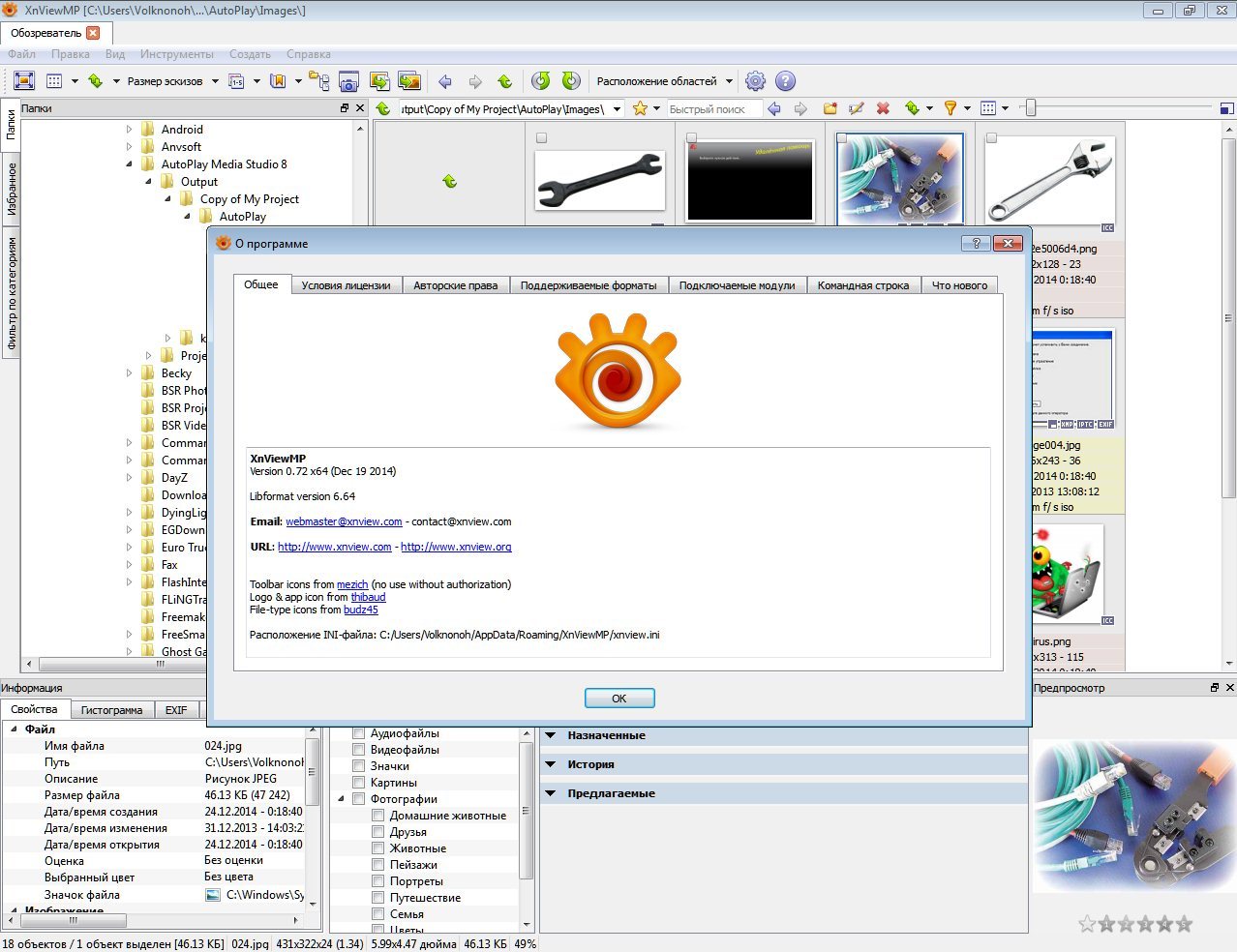The width and height of the screenshot is (1237, 952).
Task: Expand the История section
Action: [550, 764]
